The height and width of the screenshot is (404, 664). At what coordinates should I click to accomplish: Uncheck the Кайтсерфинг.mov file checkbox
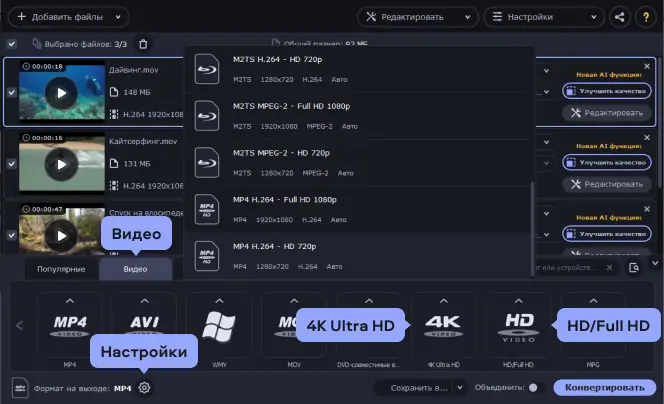[x=12, y=164]
